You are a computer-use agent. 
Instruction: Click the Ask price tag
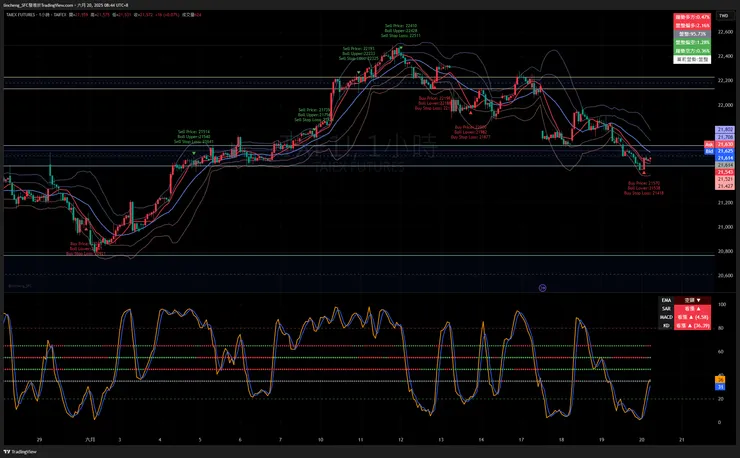[709, 144]
